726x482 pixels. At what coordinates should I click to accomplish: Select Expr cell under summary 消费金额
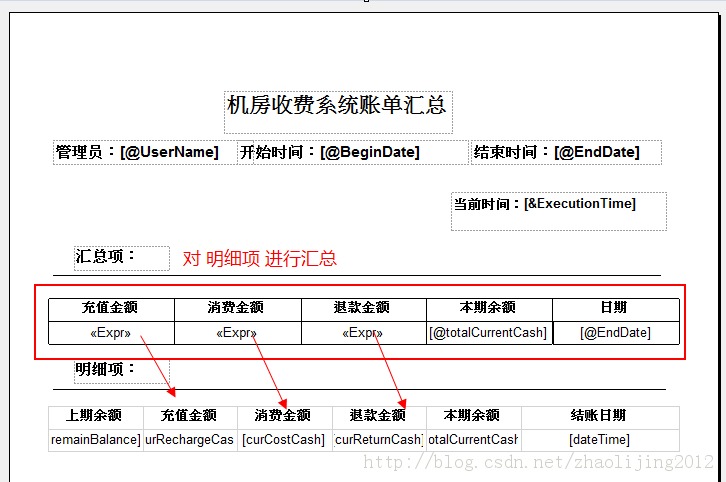(238, 333)
